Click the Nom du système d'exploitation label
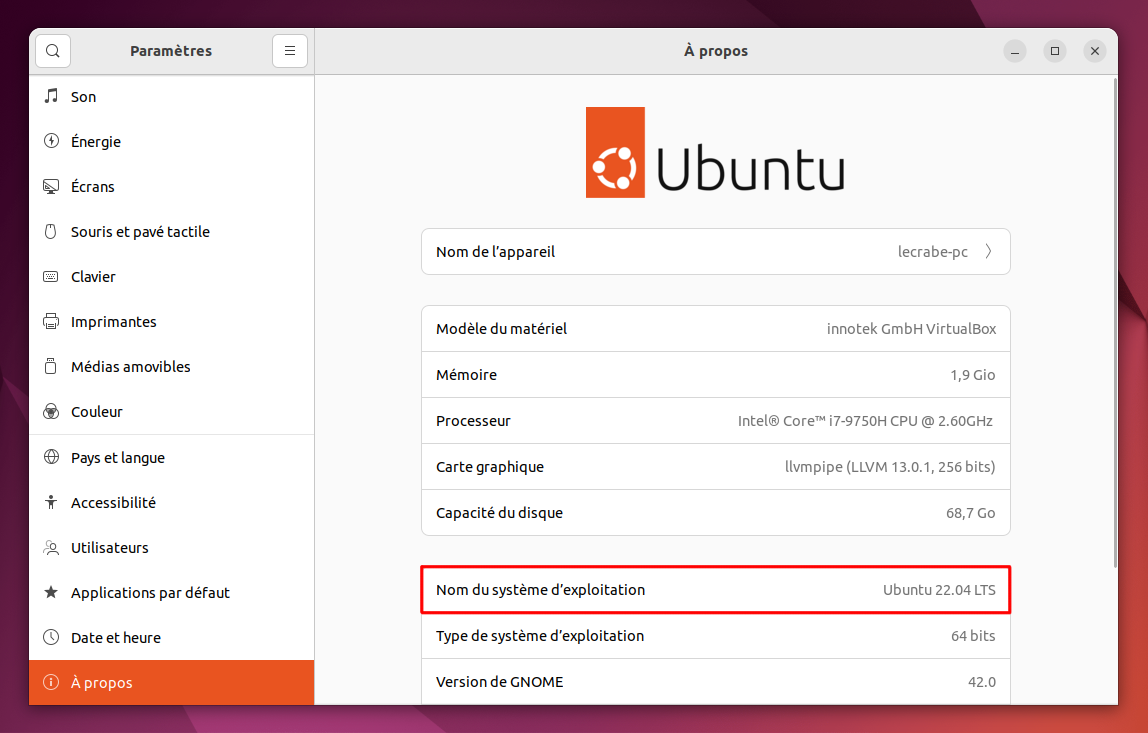The width and height of the screenshot is (1148, 733). 540,590
